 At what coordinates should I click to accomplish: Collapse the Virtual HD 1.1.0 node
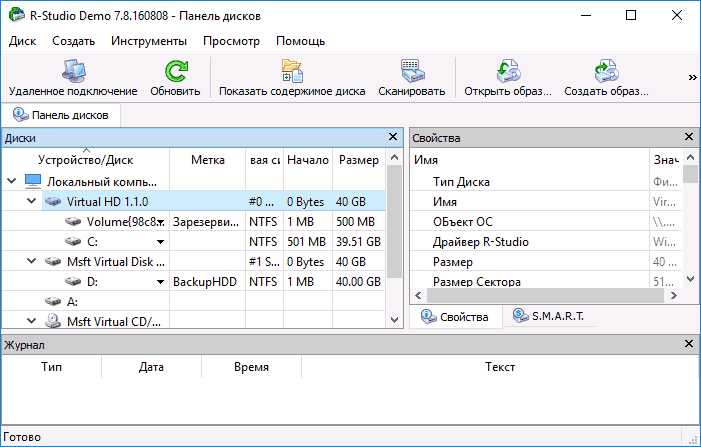[x=32, y=201]
